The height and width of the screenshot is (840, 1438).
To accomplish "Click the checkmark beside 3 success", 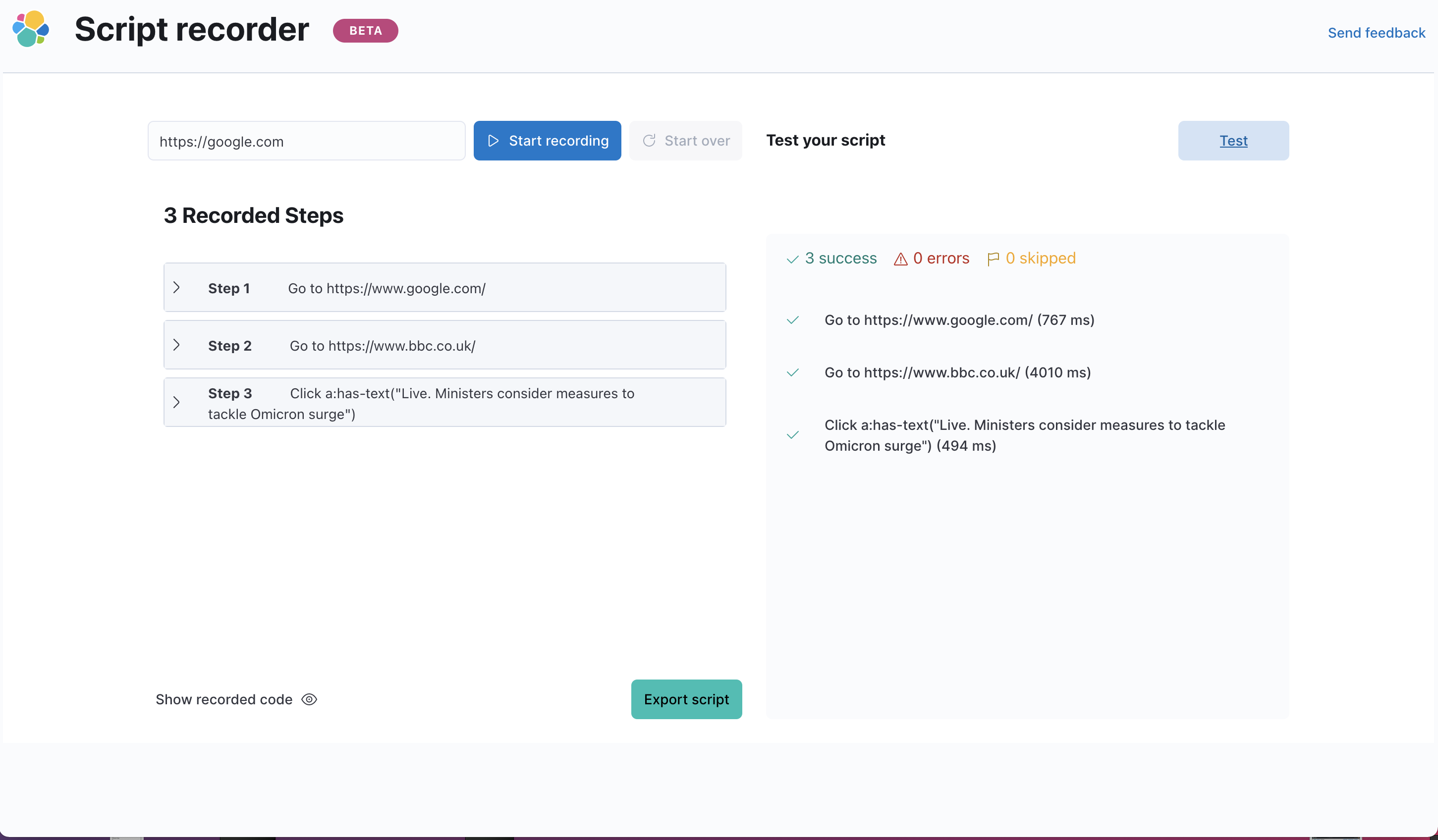I will (x=792, y=260).
